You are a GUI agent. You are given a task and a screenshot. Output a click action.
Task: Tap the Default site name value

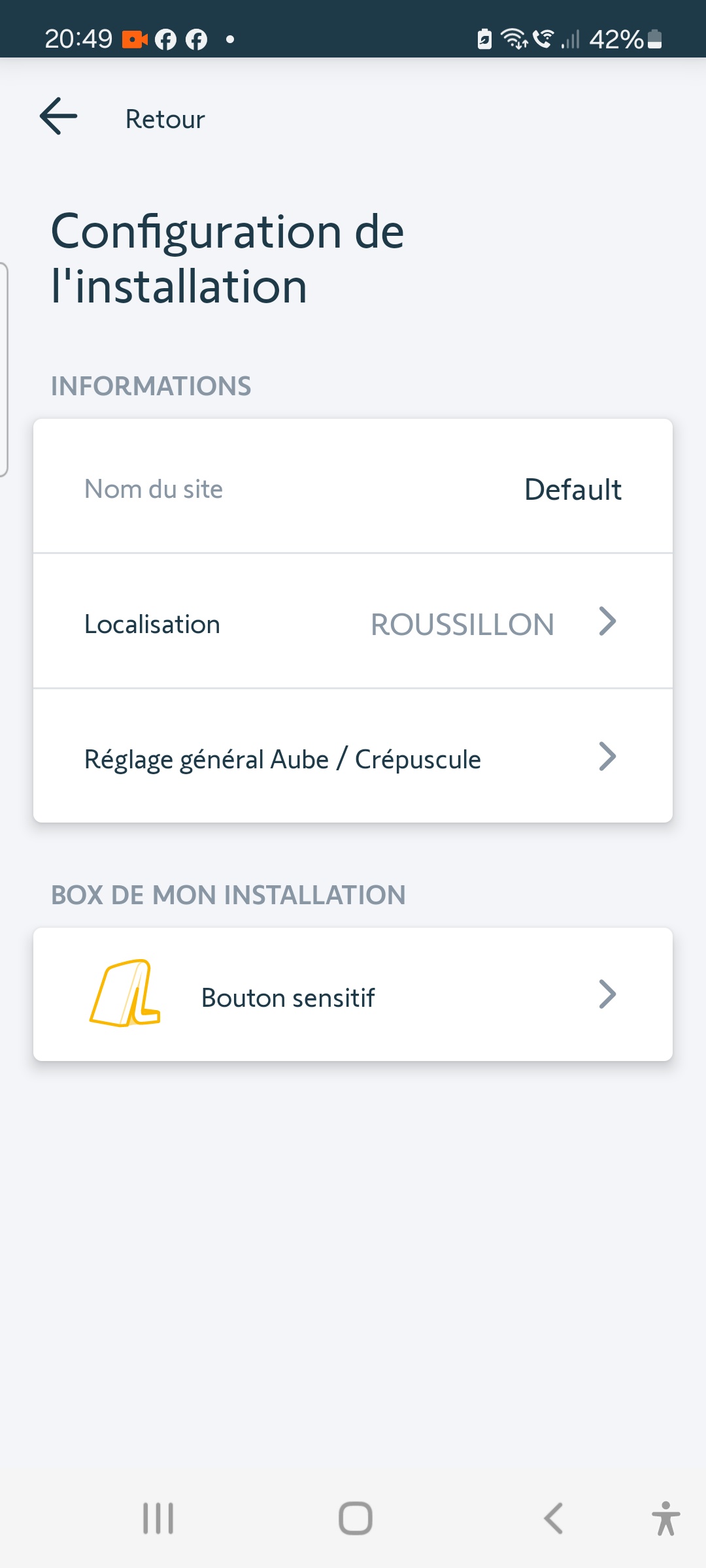[573, 489]
